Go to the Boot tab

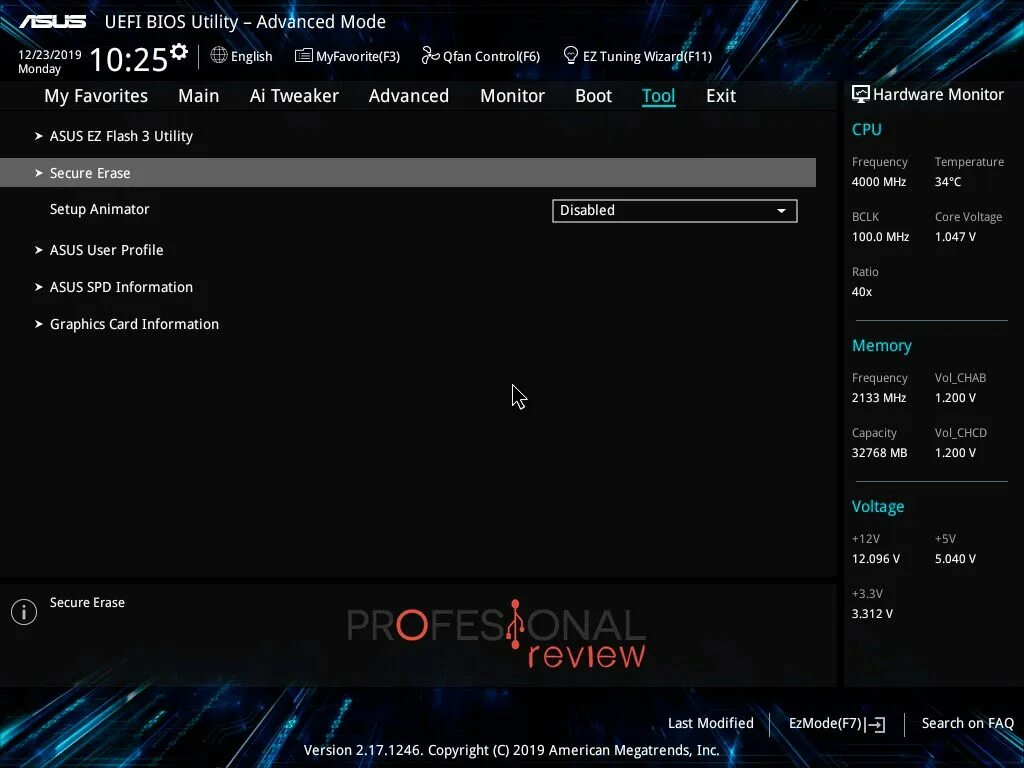click(593, 96)
